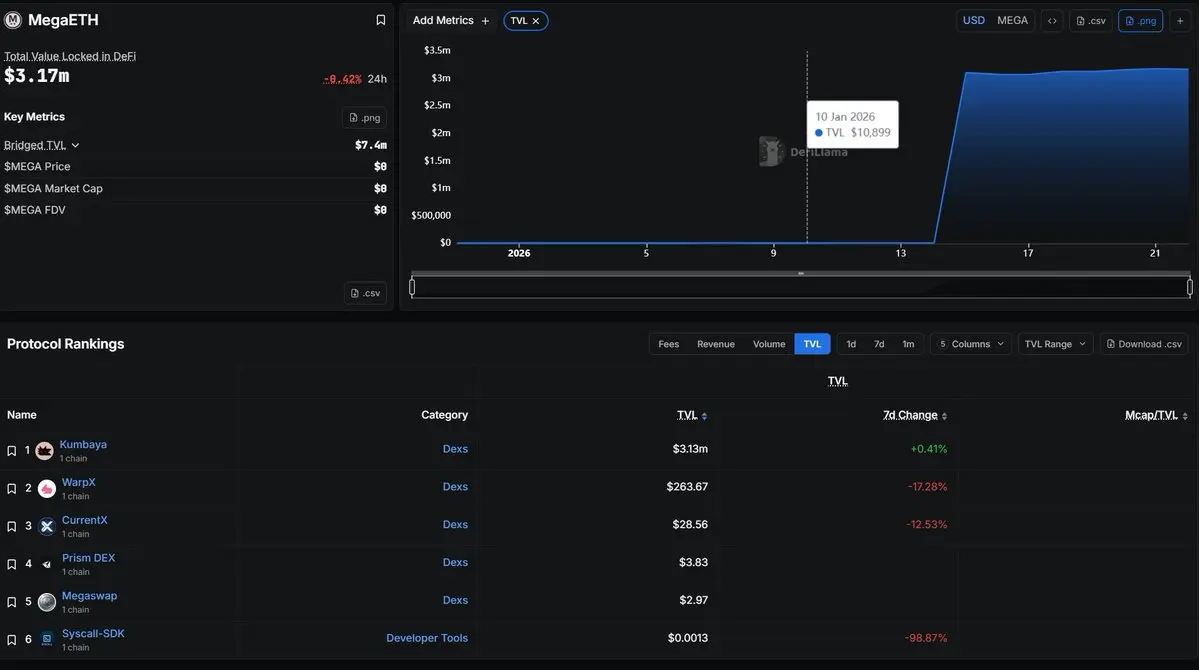Bookmark the WarpX protocol row
This screenshot has width=1199, height=670.
coord(11,489)
